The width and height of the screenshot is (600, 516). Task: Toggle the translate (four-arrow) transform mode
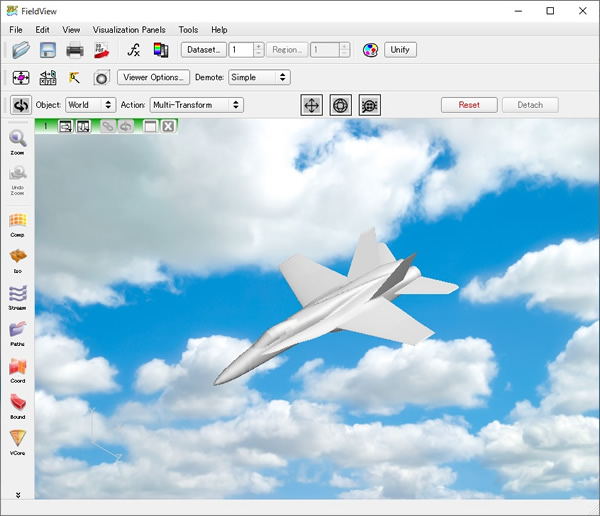point(312,105)
